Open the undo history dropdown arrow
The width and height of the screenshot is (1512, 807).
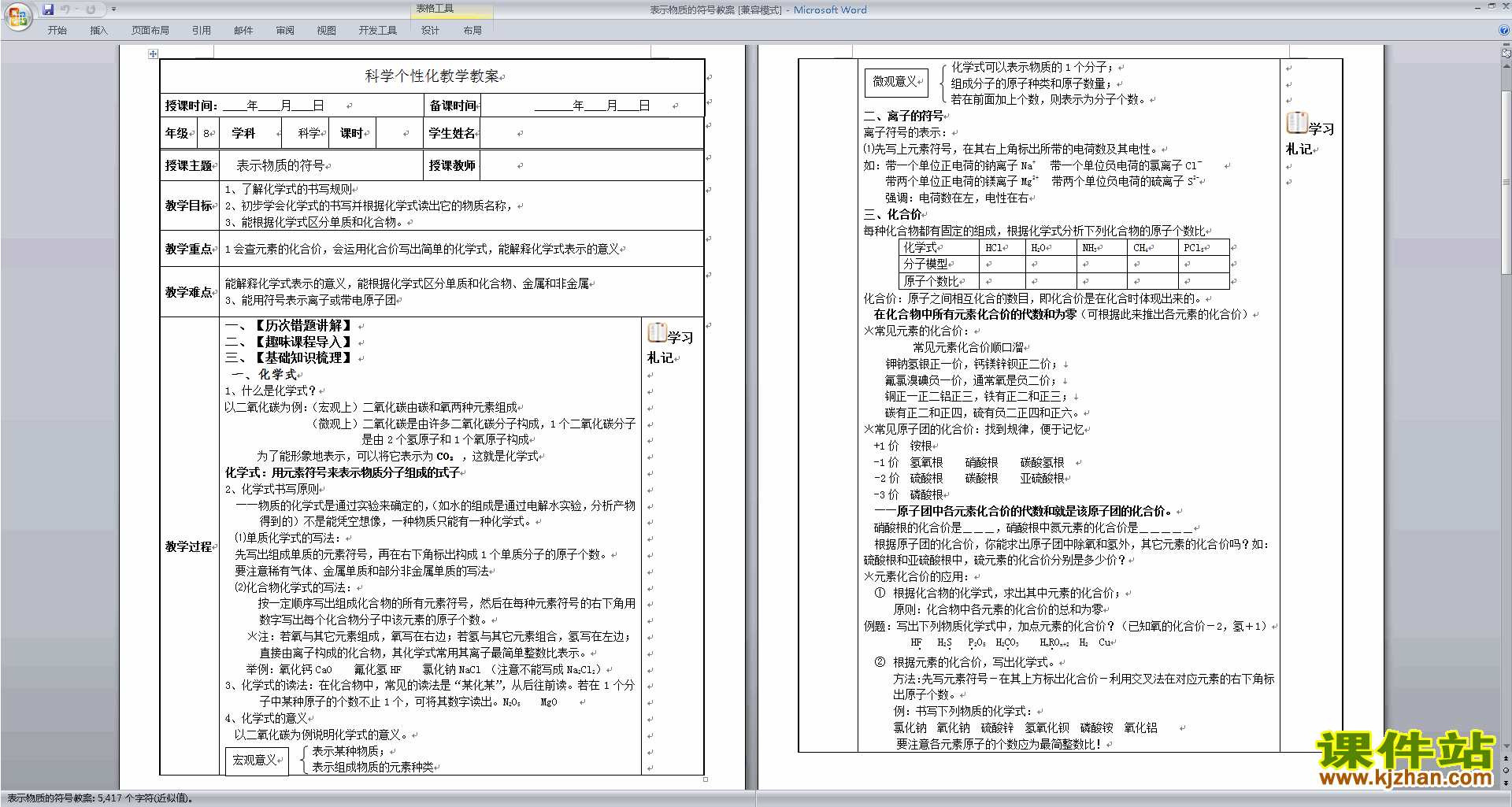76,9
